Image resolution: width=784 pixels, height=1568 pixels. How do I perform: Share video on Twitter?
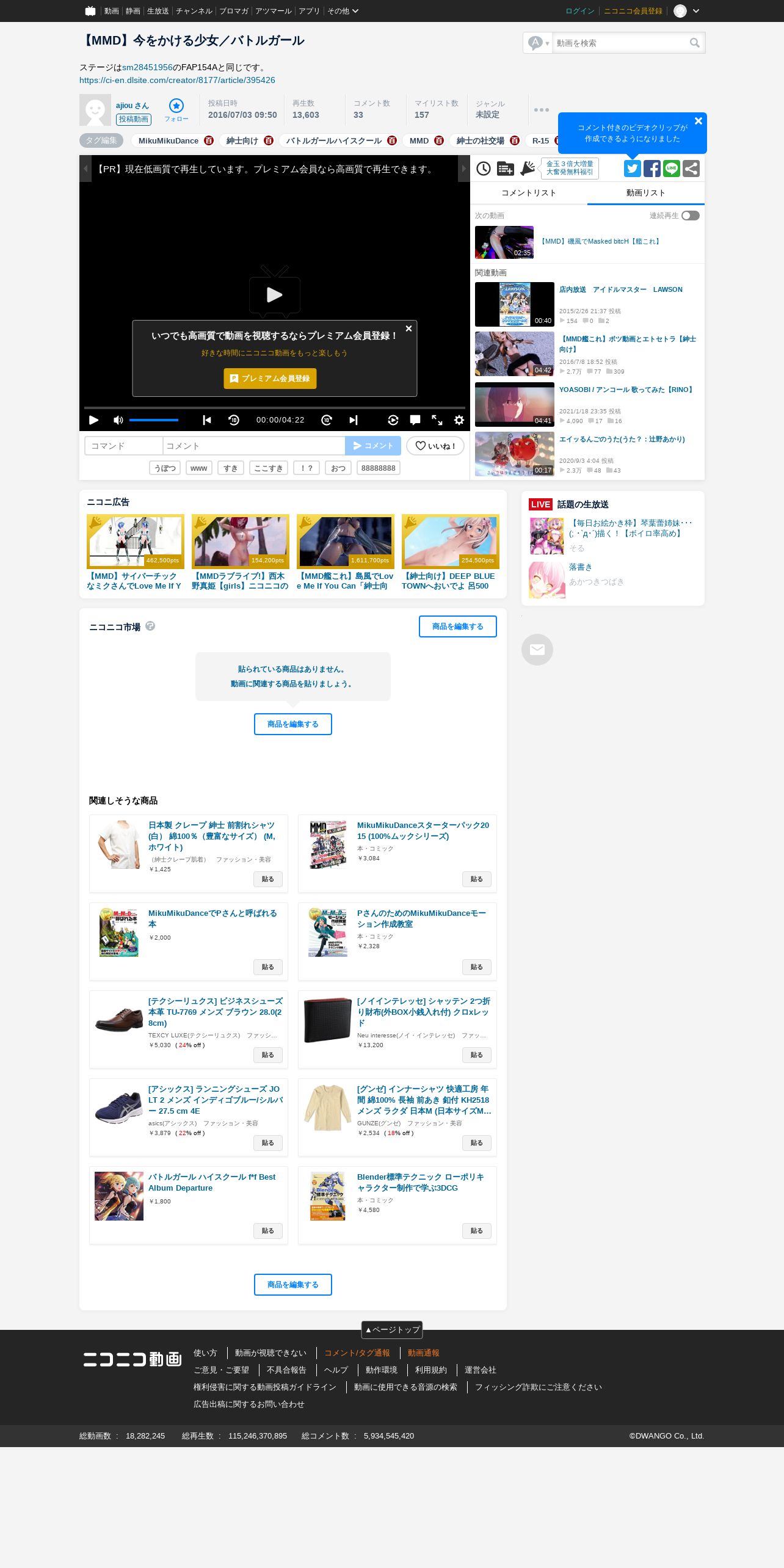pos(633,169)
